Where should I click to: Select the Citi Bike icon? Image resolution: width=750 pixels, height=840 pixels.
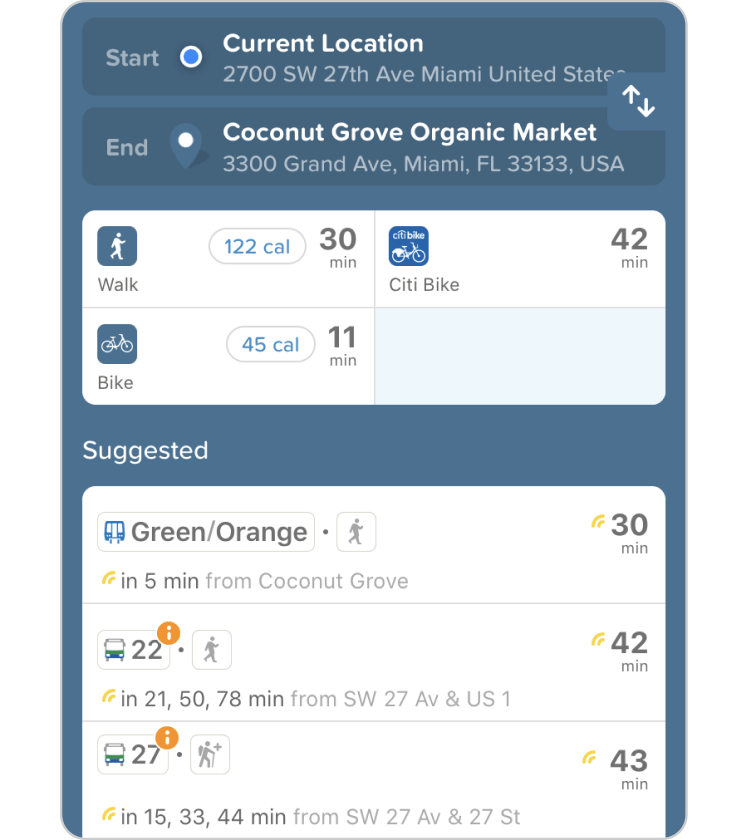[408, 246]
